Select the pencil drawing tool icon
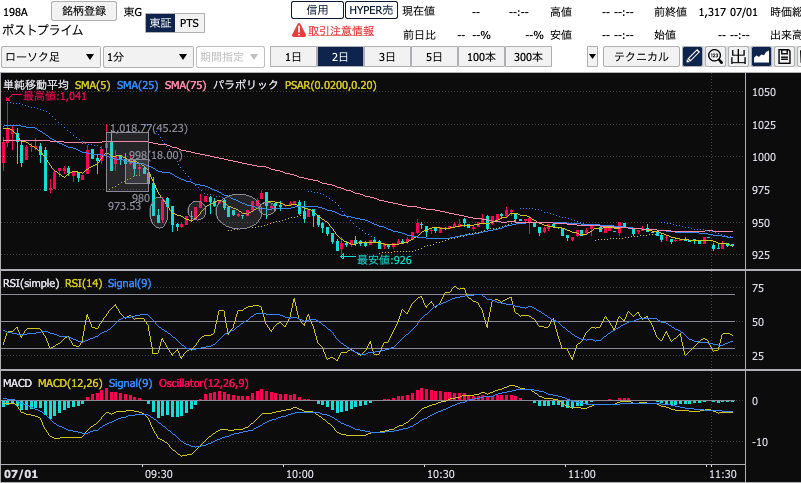 [692, 56]
